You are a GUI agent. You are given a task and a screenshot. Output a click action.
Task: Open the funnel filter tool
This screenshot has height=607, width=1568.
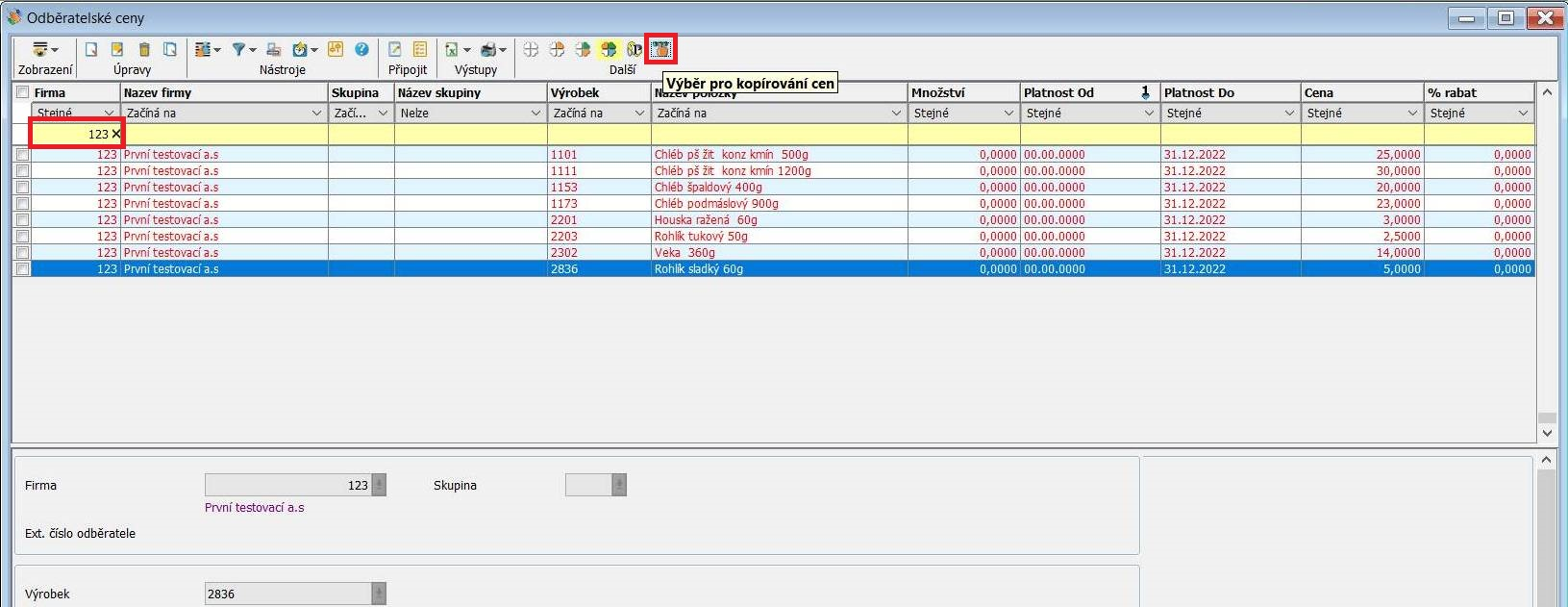coord(239,49)
